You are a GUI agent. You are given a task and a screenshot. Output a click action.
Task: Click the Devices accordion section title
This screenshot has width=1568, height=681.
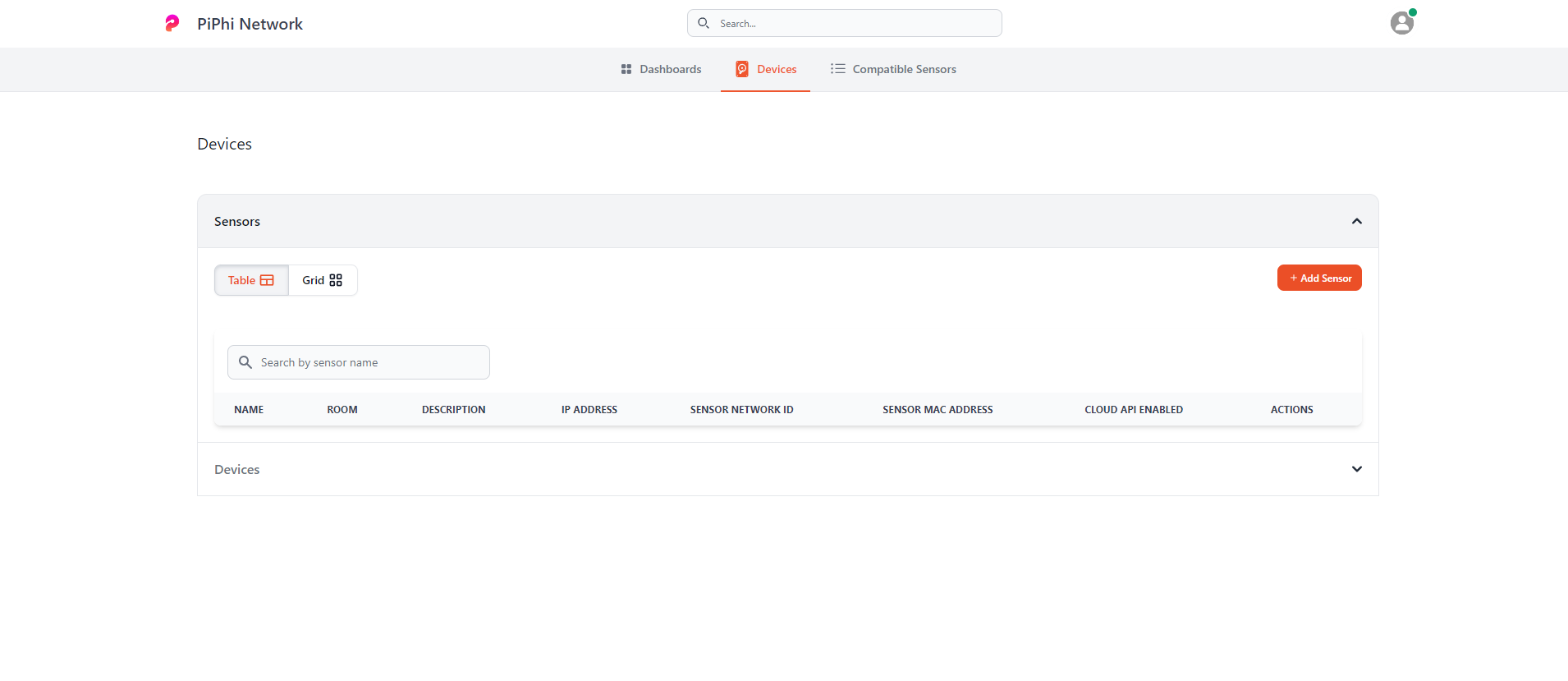(x=237, y=469)
